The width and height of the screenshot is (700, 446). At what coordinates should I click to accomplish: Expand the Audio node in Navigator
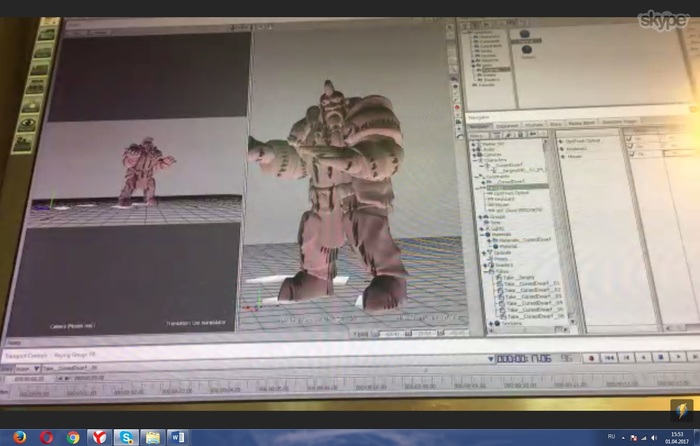(475, 150)
